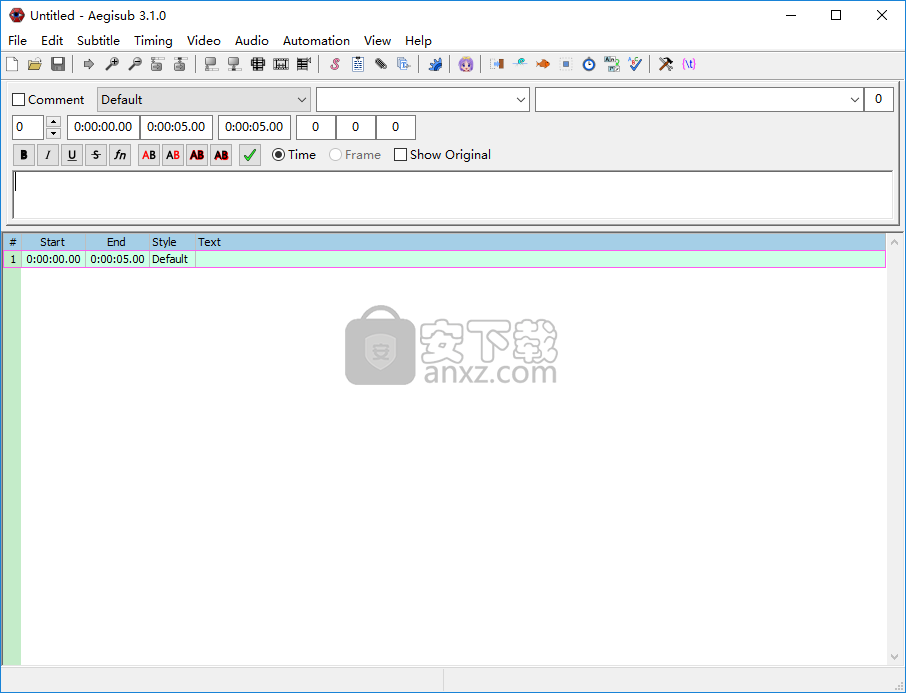This screenshot has width=906, height=693.
Task: Set outline color with third AB button
Action: click(197, 155)
